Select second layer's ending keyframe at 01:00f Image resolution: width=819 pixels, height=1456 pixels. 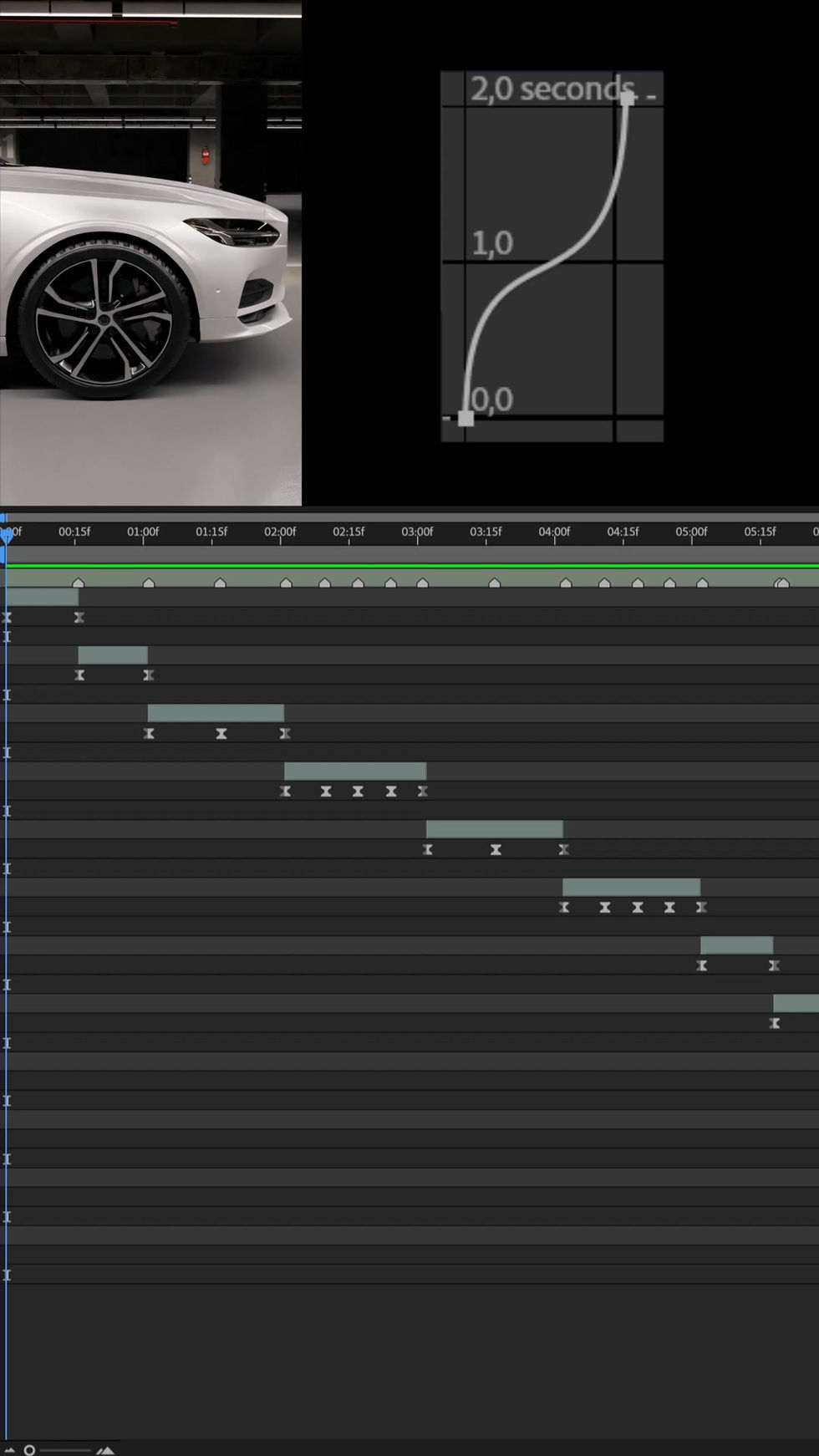tap(149, 675)
